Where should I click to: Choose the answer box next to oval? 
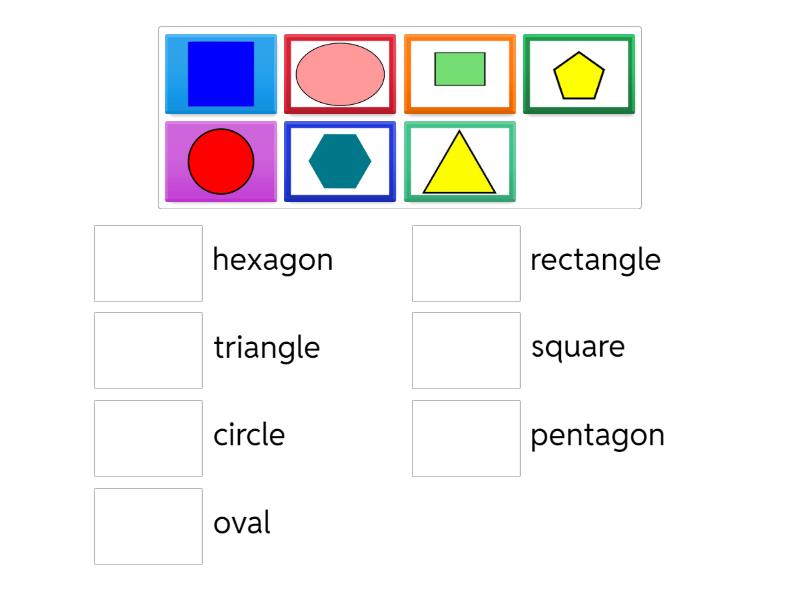148,526
